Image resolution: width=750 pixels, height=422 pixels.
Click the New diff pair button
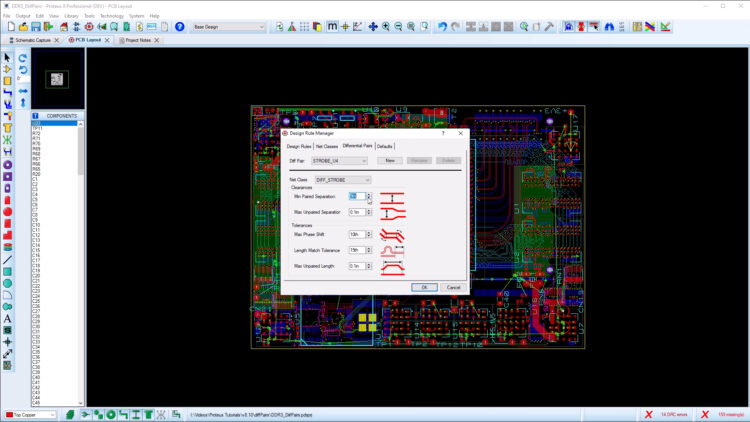click(x=389, y=160)
